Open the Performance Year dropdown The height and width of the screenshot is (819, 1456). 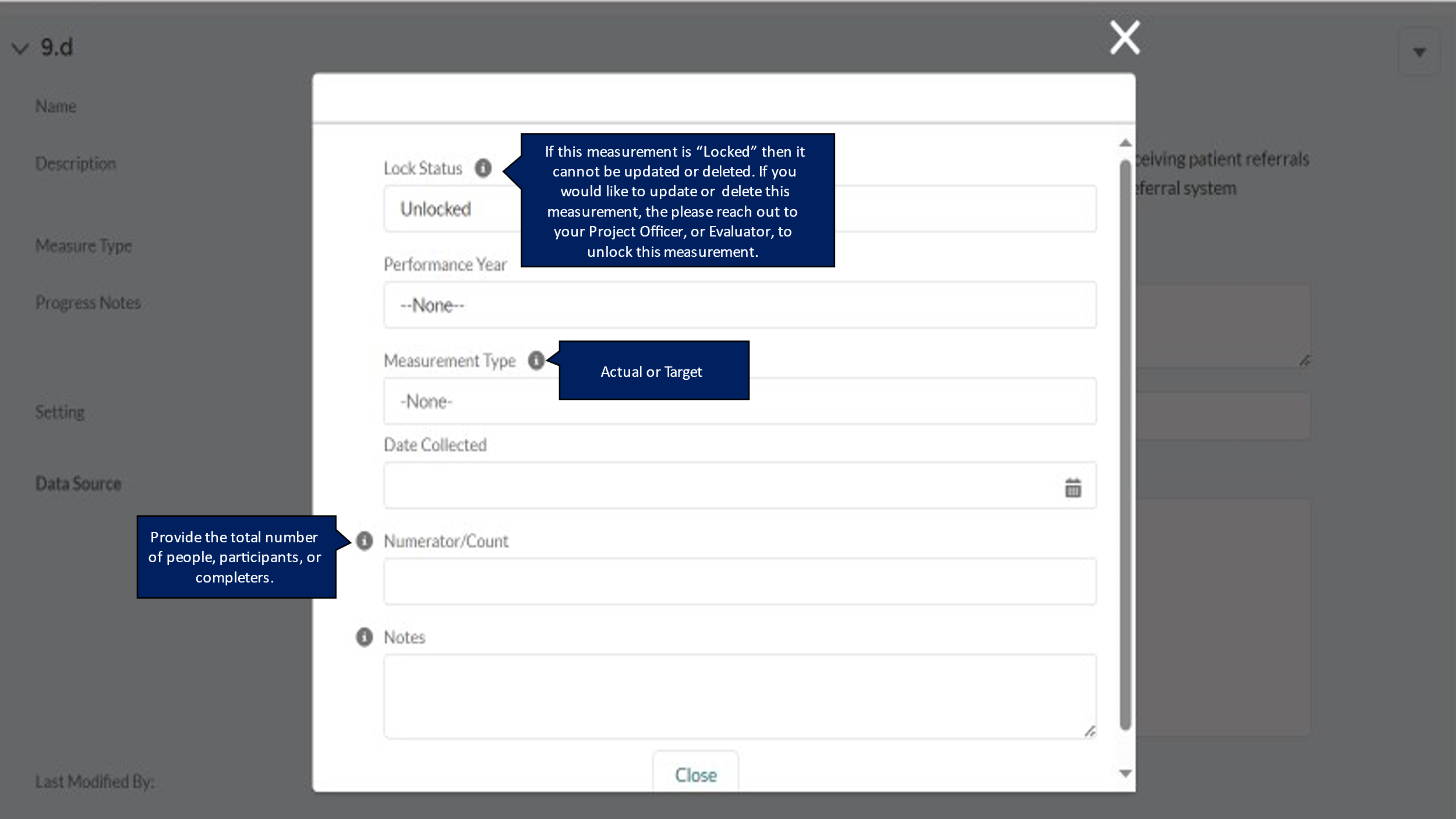(x=740, y=305)
